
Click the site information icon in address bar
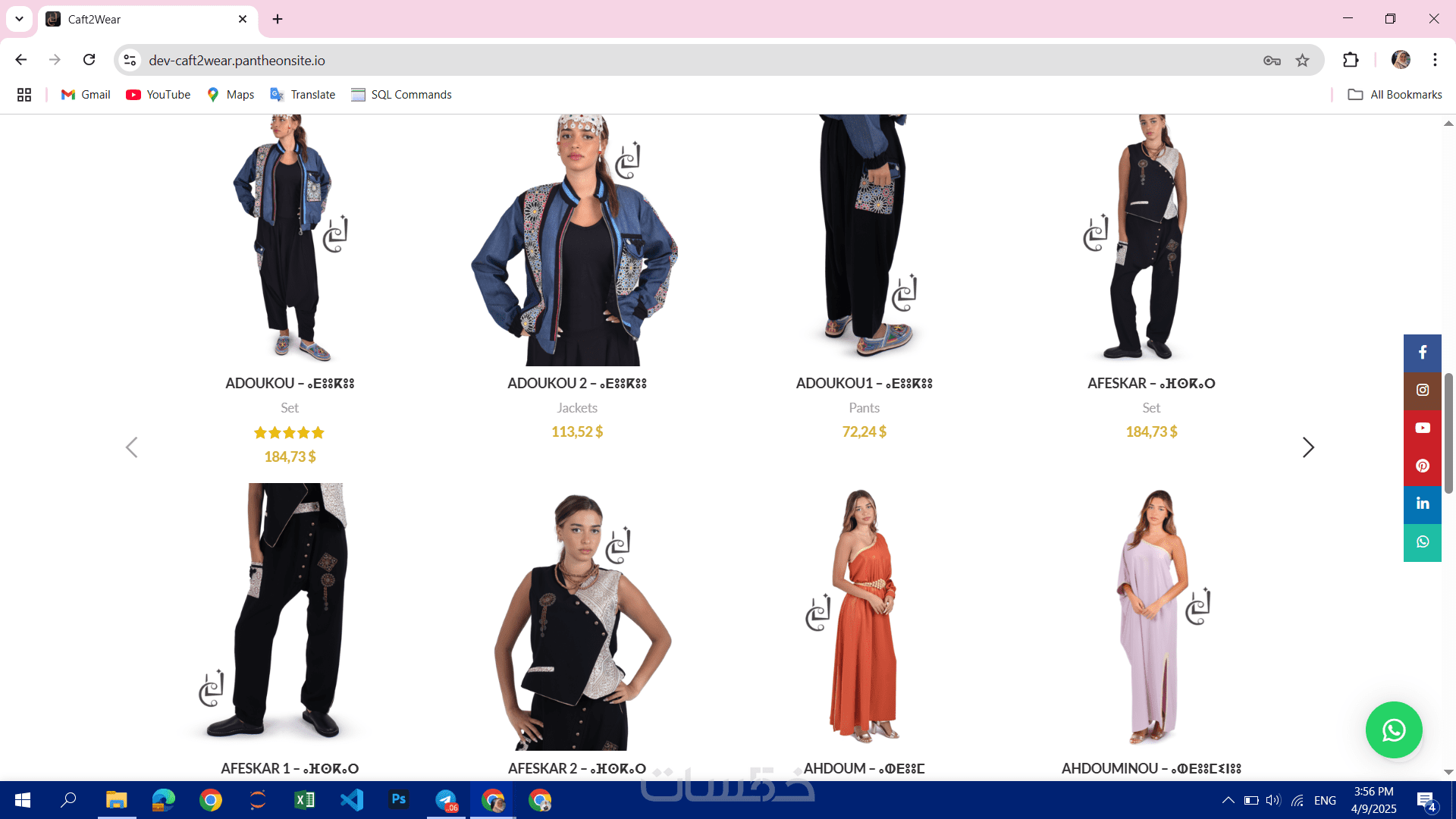point(130,61)
